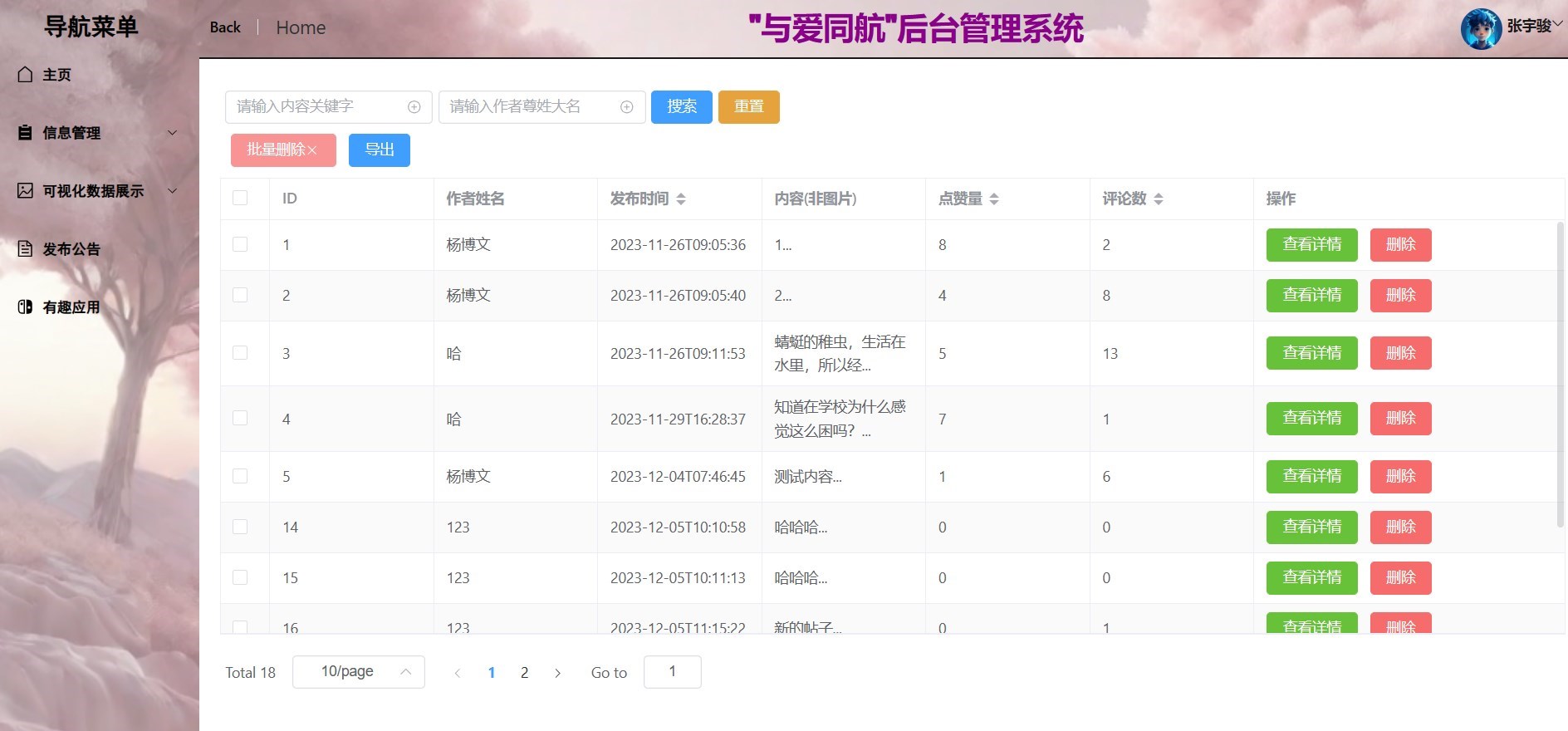Viewport: 1568px width, 731px height.
Task: Check the row with ID 2
Action: click(240, 295)
